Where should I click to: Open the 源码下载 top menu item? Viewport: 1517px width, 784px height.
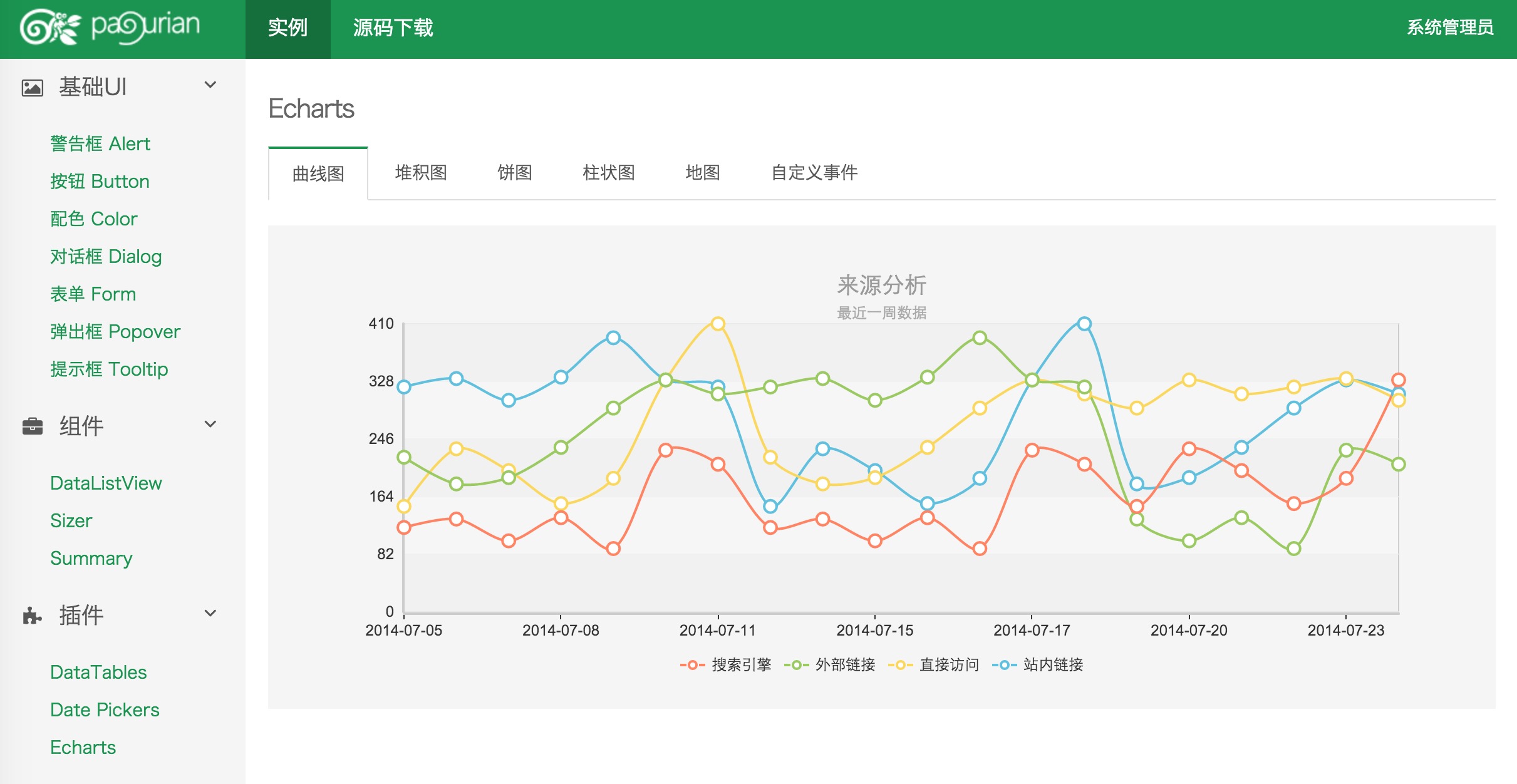[x=393, y=28]
